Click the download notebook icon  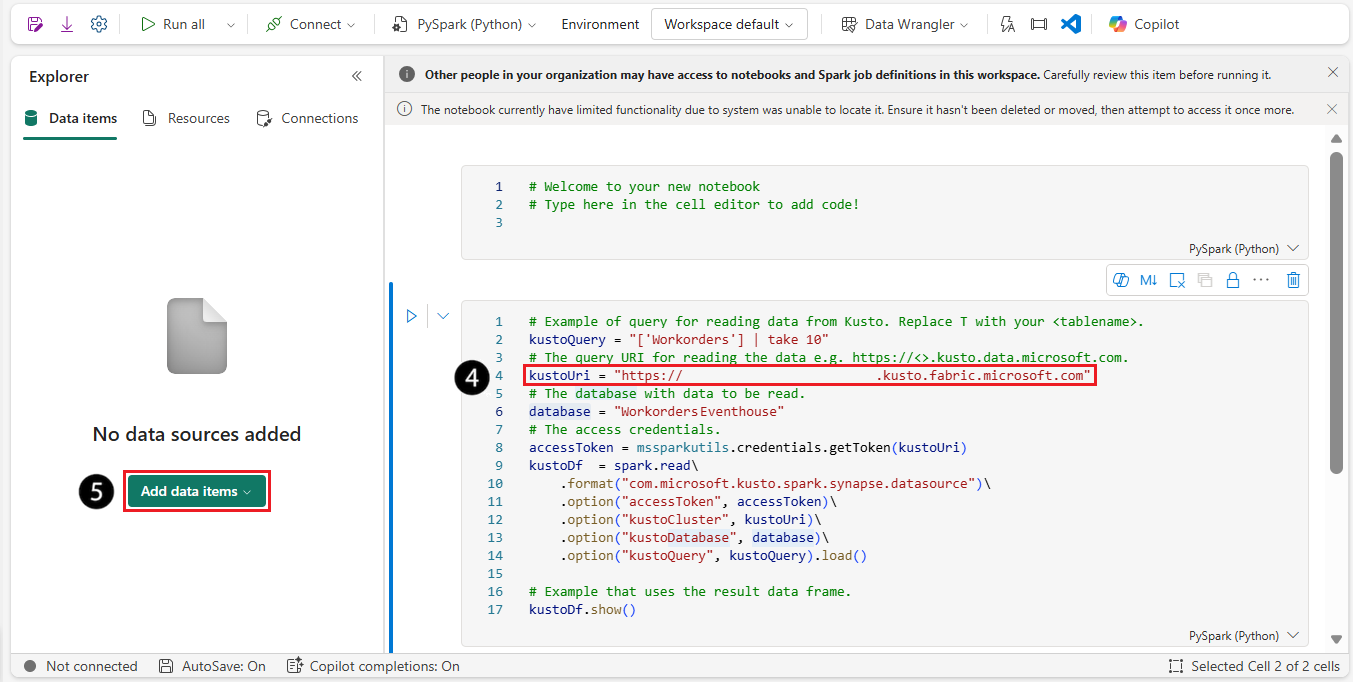67,24
